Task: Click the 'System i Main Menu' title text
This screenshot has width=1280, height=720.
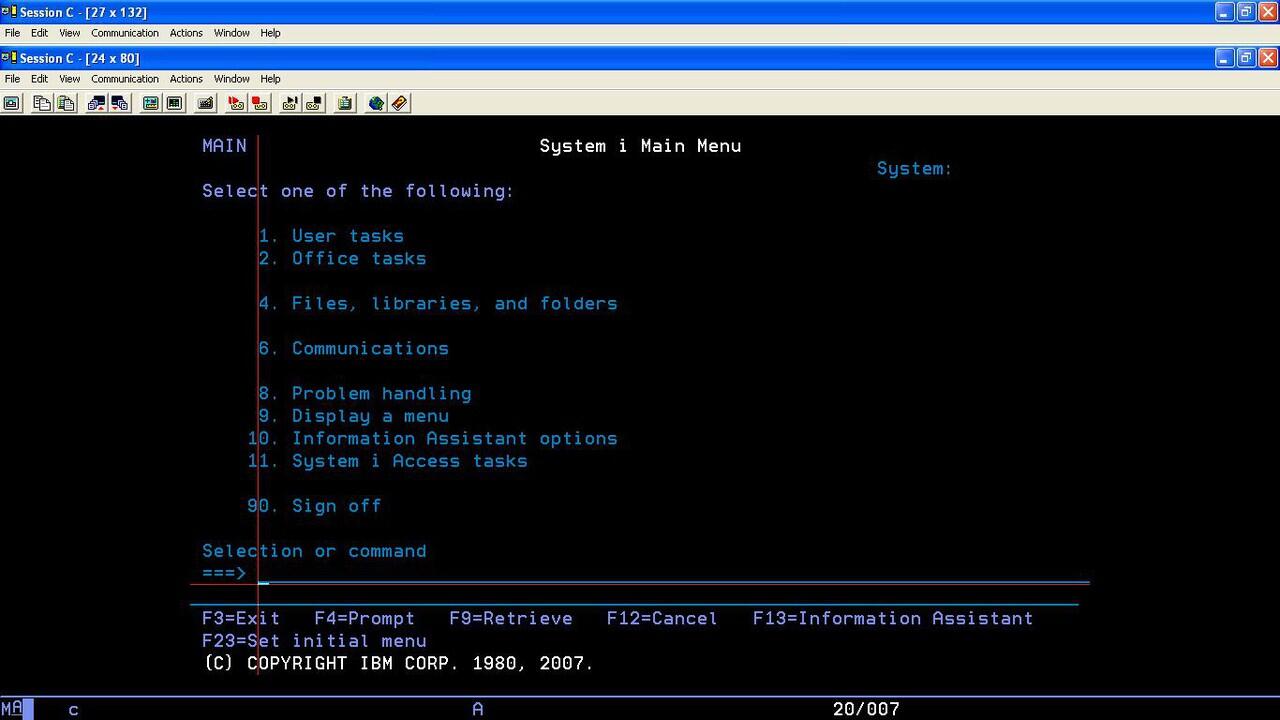Action: (x=640, y=146)
